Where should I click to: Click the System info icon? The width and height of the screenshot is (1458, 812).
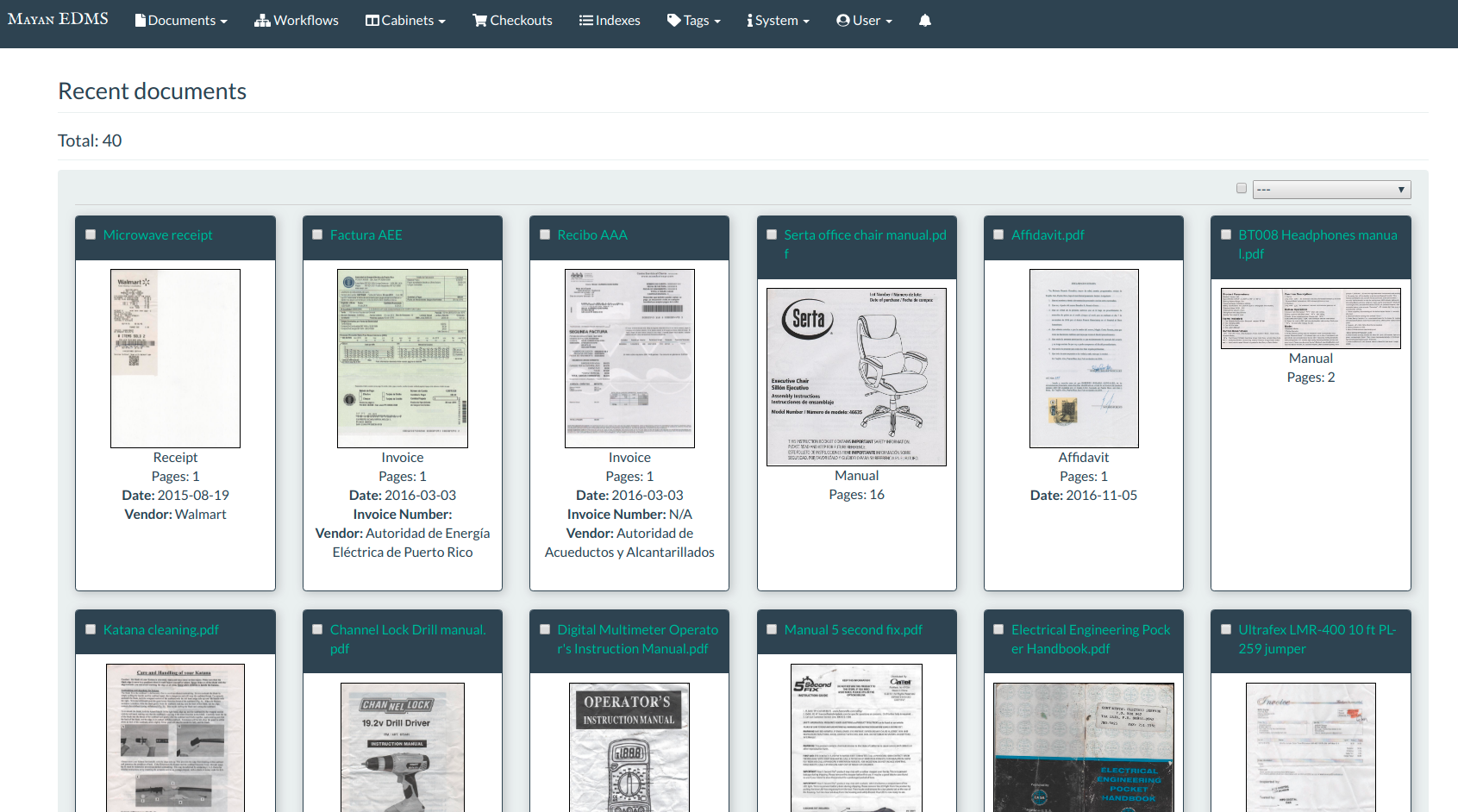[748, 20]
